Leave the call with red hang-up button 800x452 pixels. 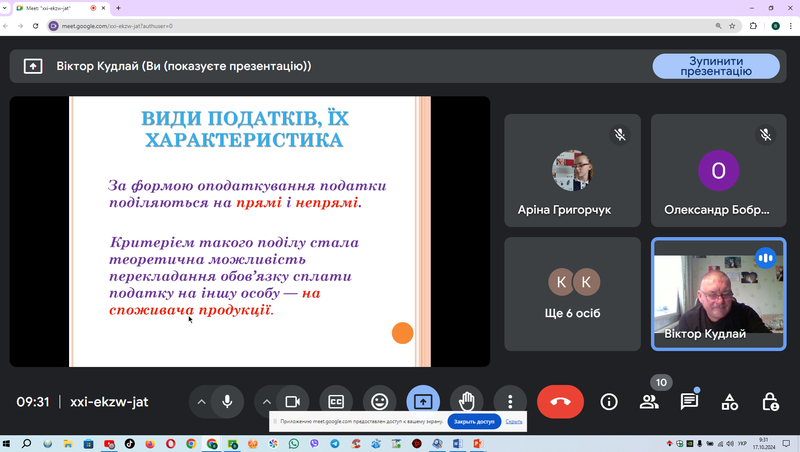pos(560,401)
